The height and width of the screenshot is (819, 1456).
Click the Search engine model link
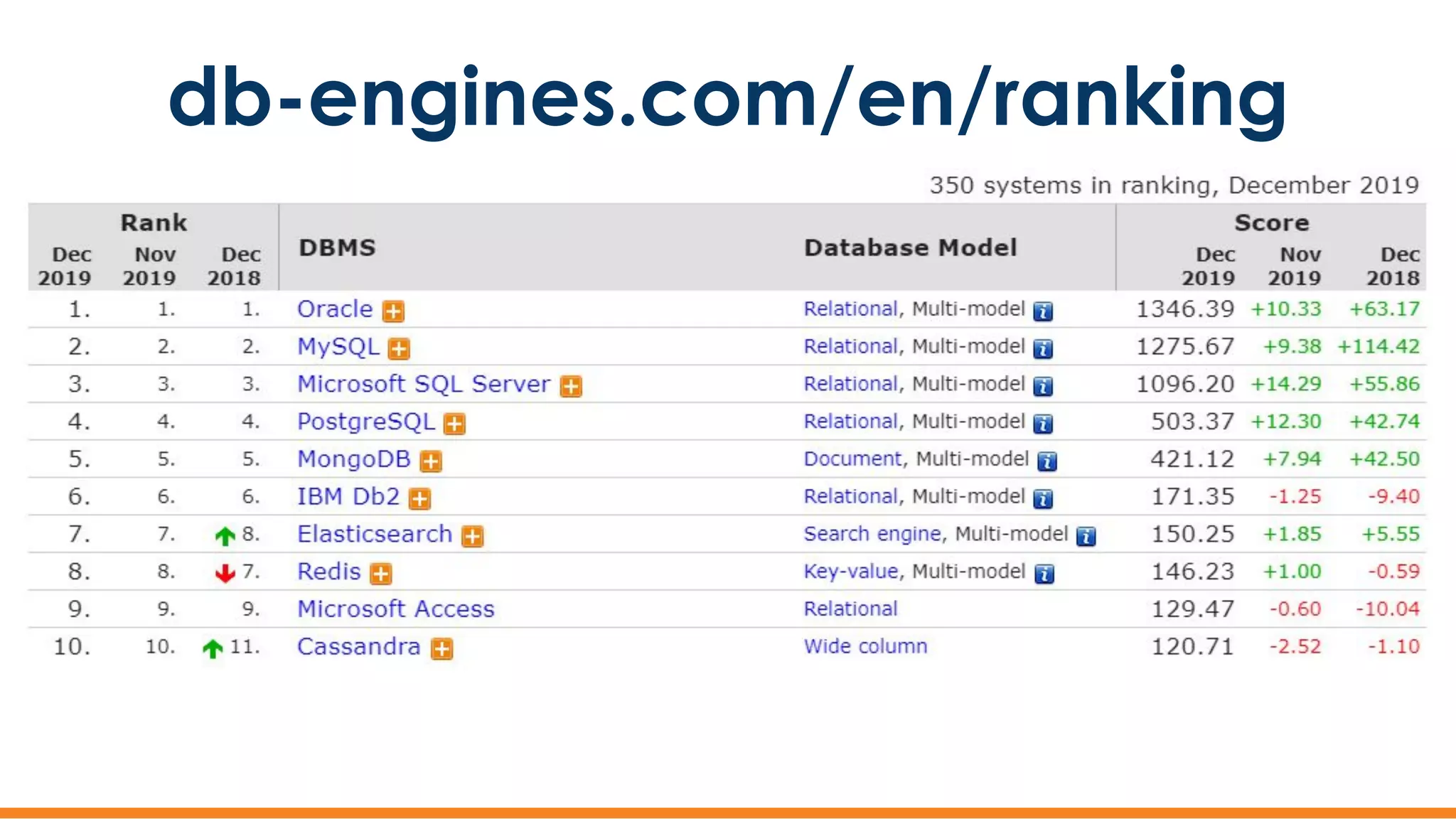pyautogui.click(x=872, y=534)
